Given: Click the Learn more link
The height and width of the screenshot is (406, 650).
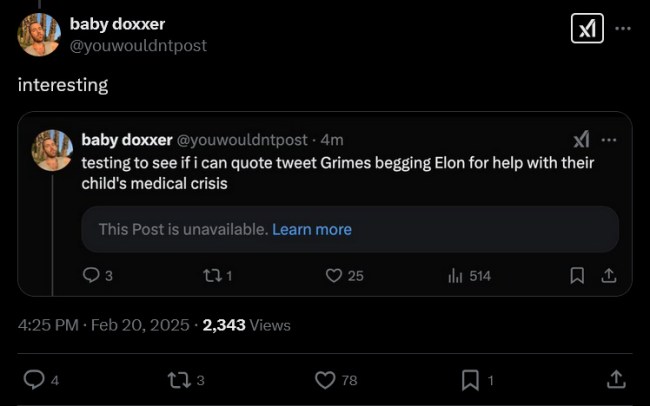Looking at the screenshot, I should (312, 229).
